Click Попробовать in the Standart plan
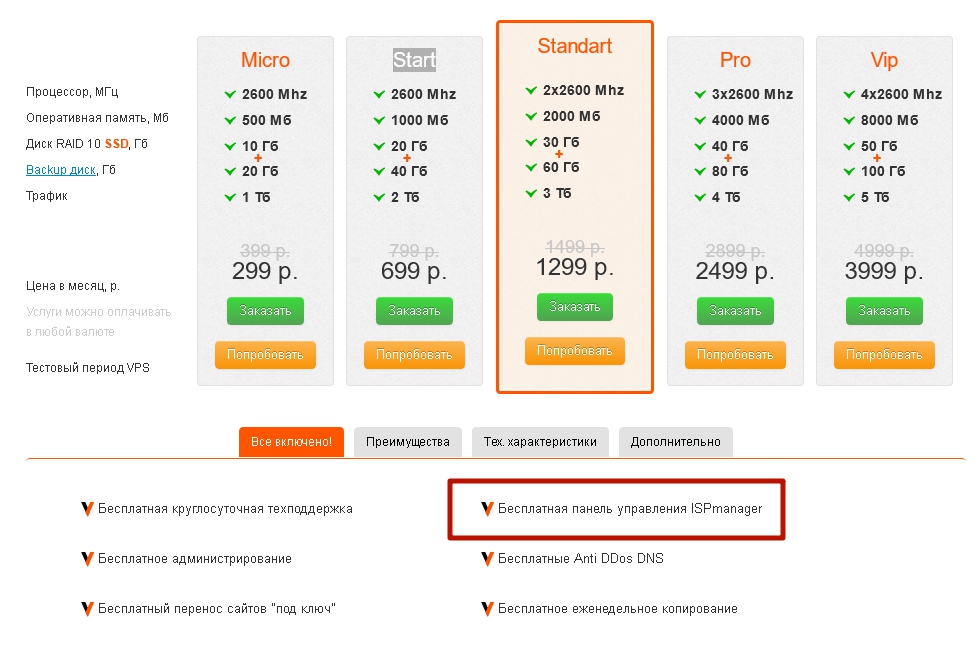978x662 pixels. [x=574, y=351]
